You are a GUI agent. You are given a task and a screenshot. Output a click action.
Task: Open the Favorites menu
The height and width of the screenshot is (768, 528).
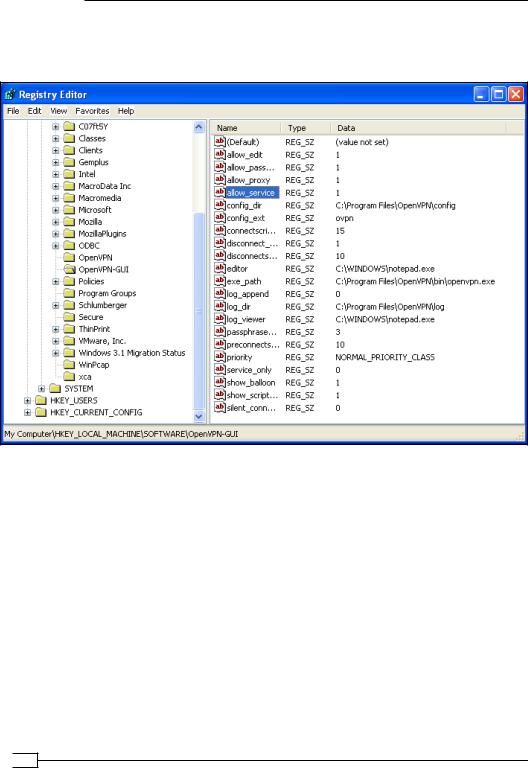(x=92, y=111)
